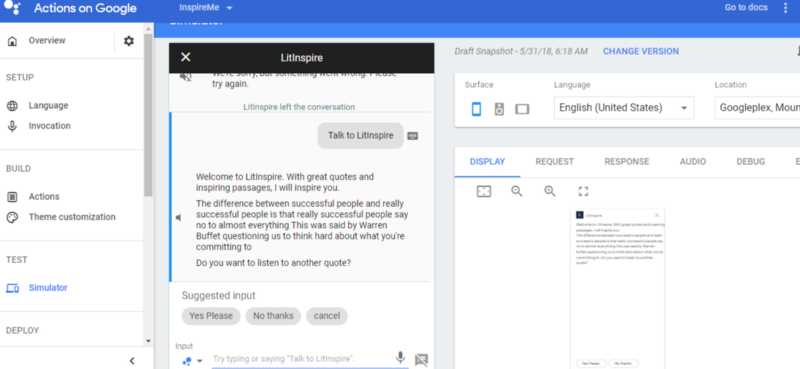Screen dimensions: 800x369
Task: Switch to the AUDIO tab
Action: click(693, 162)
